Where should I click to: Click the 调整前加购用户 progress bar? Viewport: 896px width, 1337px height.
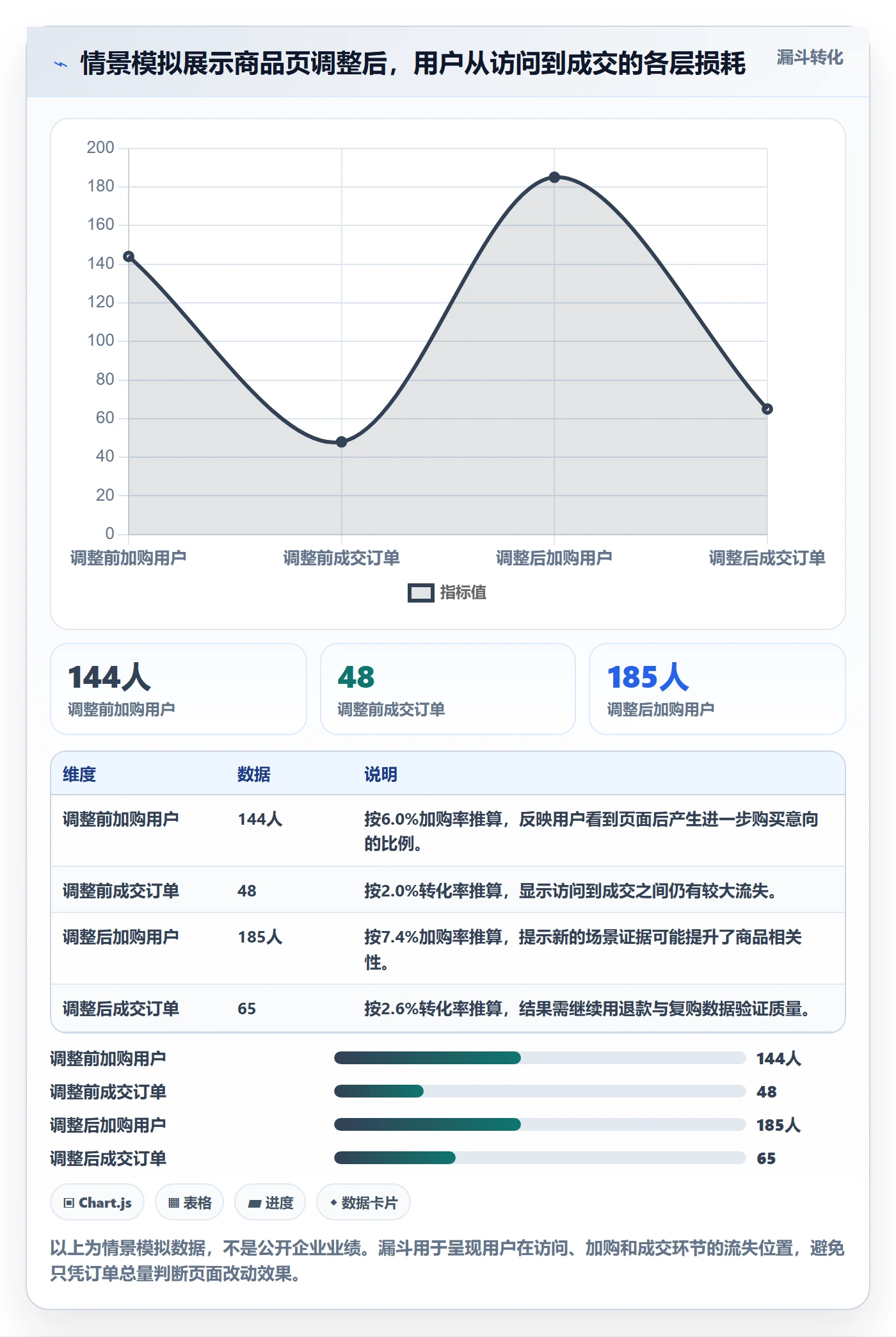point(540,1058)
